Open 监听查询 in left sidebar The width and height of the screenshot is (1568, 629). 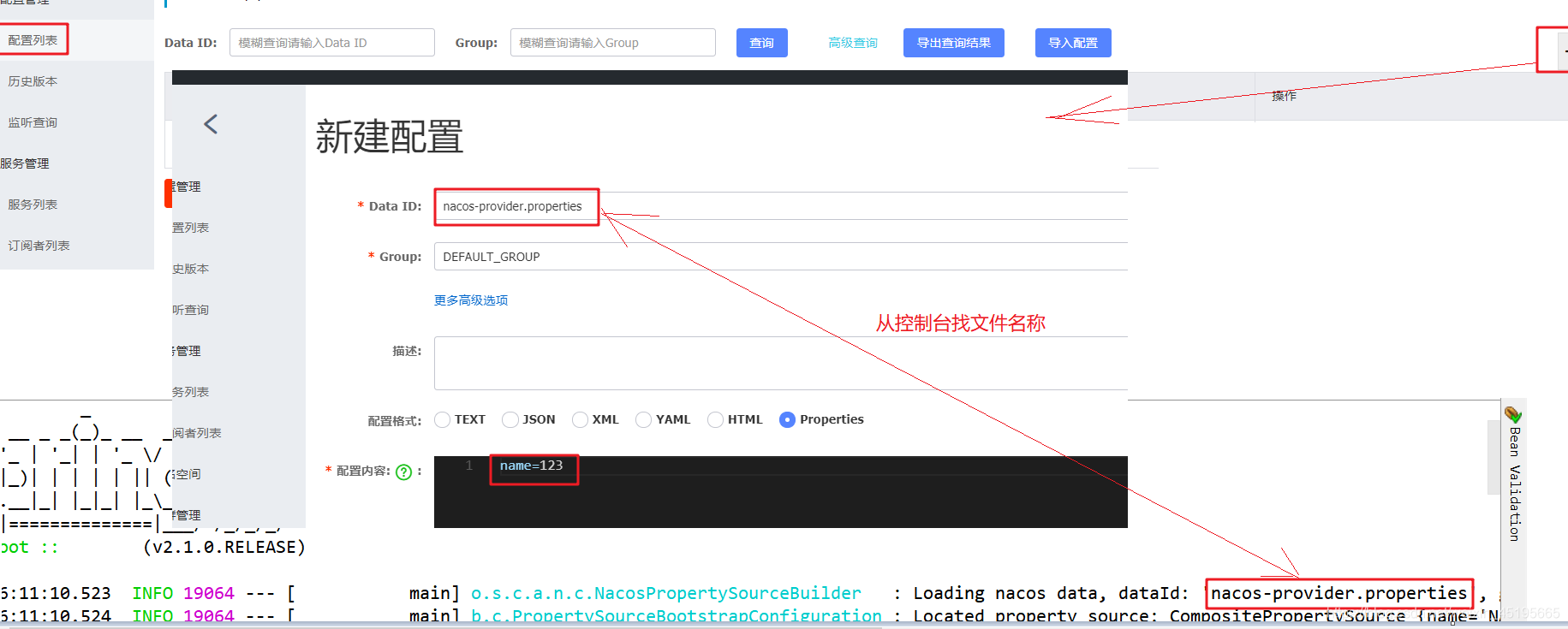(x=33, y=122)
